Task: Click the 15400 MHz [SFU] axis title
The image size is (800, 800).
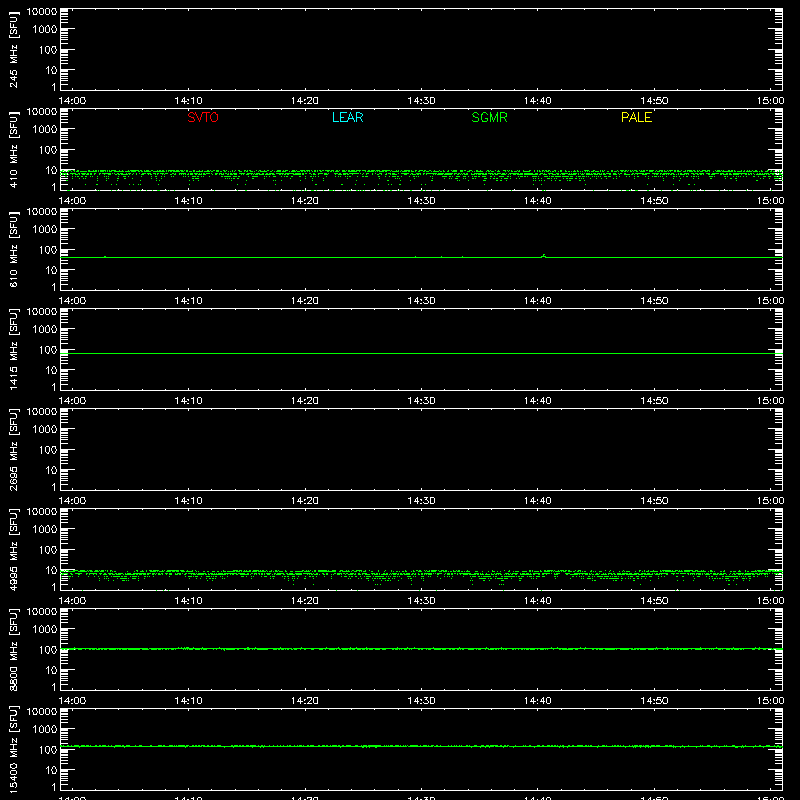Action: tap(14, 749)
